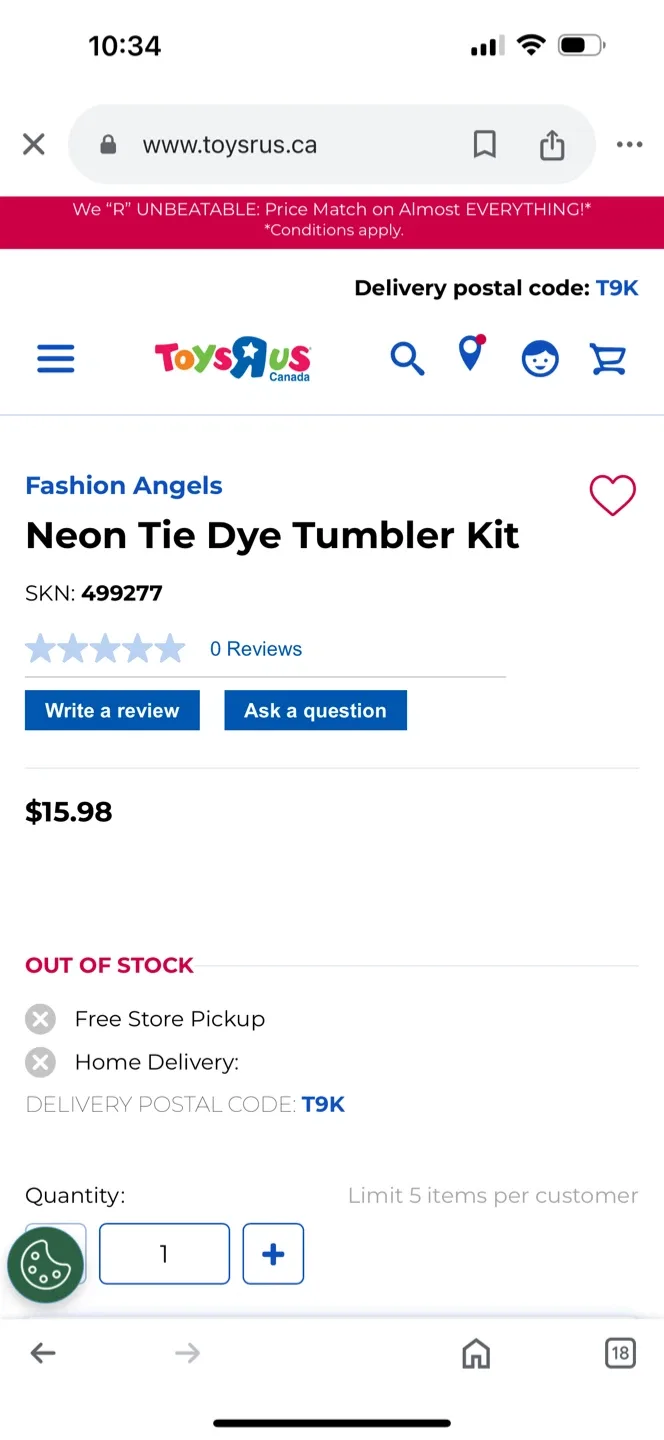This screenshot has height=1440, width=664.
Task: Open cookie preferences button
Action: (45, 1264)
